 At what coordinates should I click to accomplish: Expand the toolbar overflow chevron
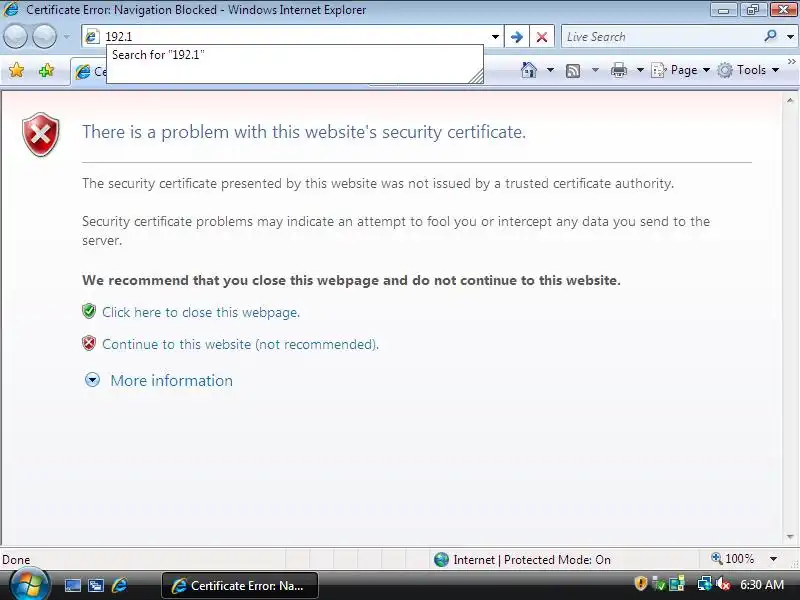tap(791, 61)
